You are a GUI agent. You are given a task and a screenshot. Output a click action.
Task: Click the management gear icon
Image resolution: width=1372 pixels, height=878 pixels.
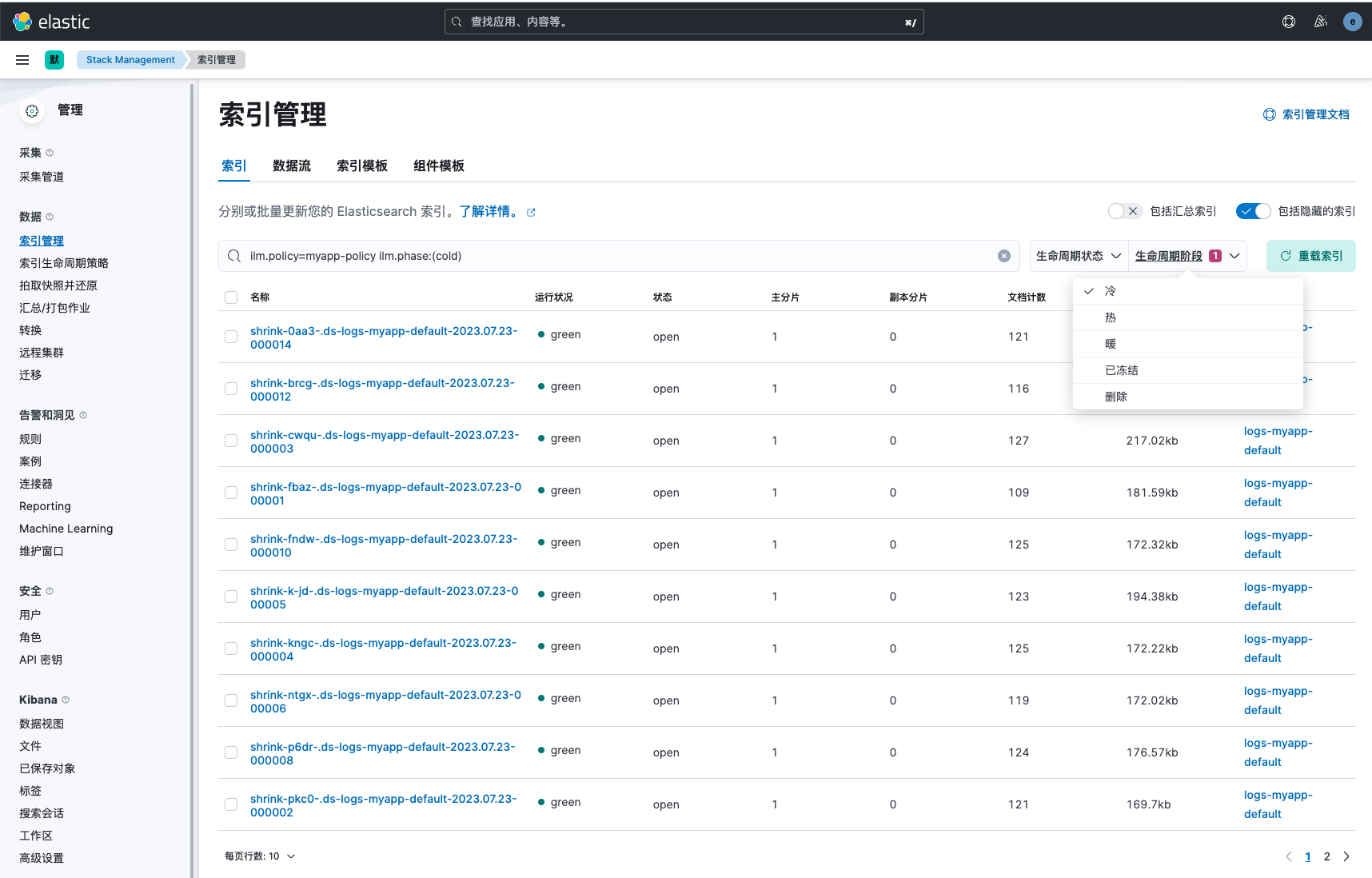coord(32,111)
